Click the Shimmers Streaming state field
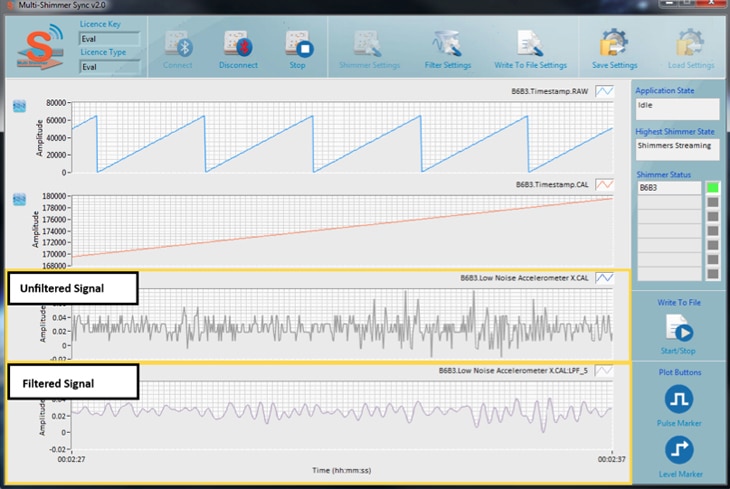Viewport: 730px width, 489px height. pyautogui.click(x=677, y=149)
